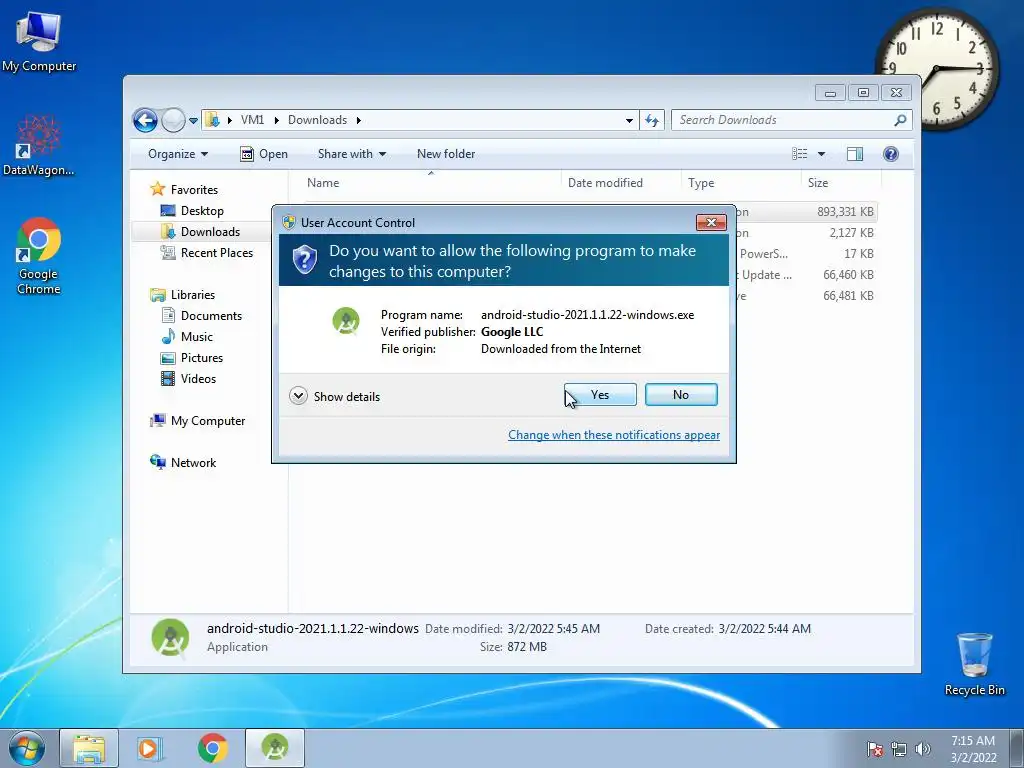Sort by the Name column header
Viewport: 1024px width, 768px height.
coord(430,183)
